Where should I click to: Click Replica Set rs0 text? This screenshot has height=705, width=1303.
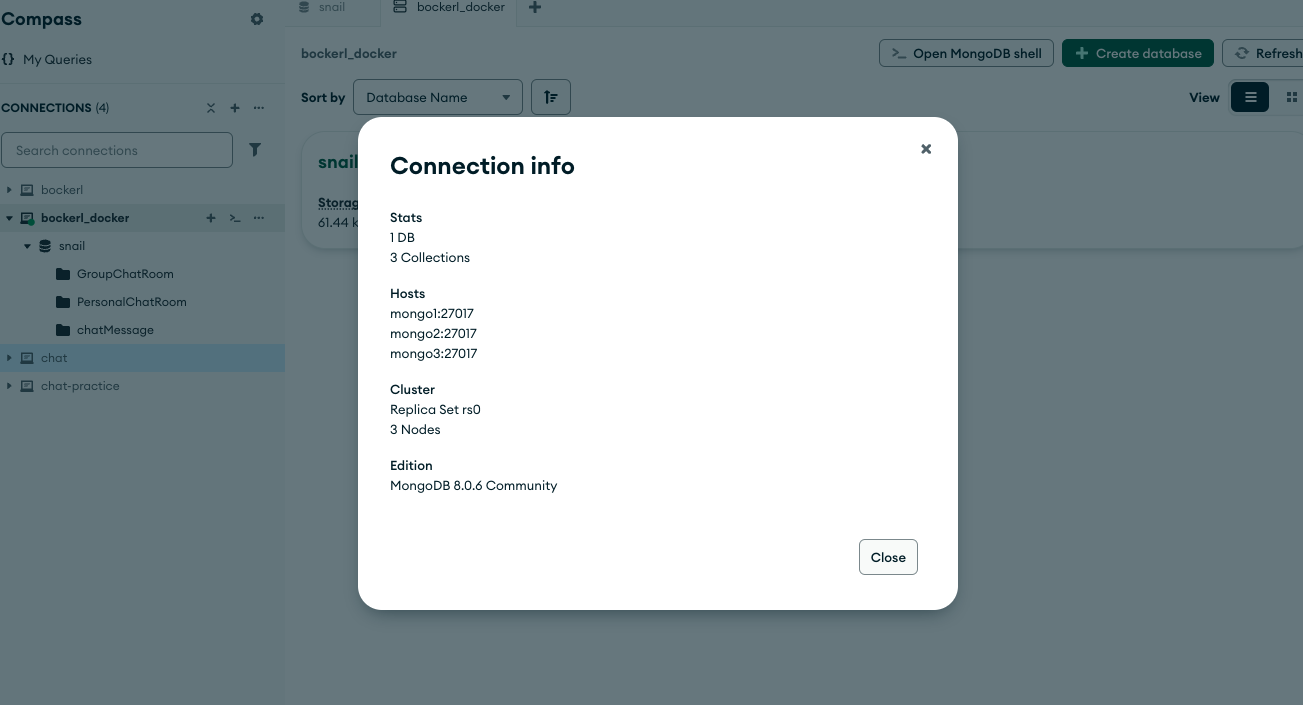pyautogui.click(x=435, y=410)
